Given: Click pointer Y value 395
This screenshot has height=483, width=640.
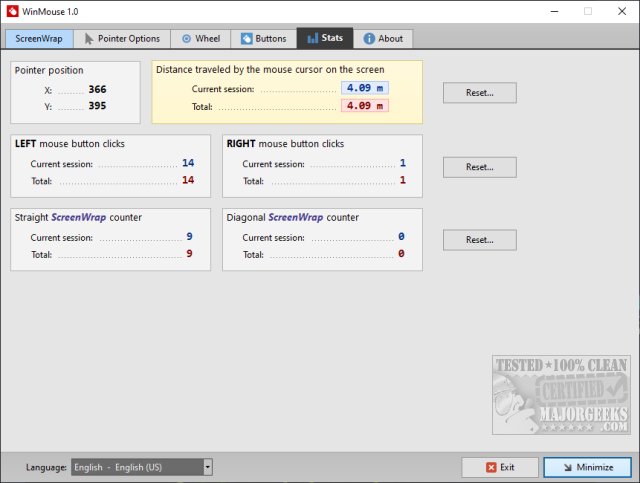Looking at the screenshot, I should point(97,106).
